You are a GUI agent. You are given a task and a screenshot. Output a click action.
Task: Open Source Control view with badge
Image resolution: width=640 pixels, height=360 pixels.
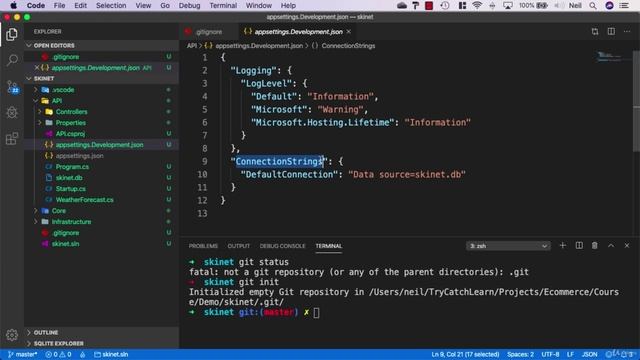[x=12, y=86]
